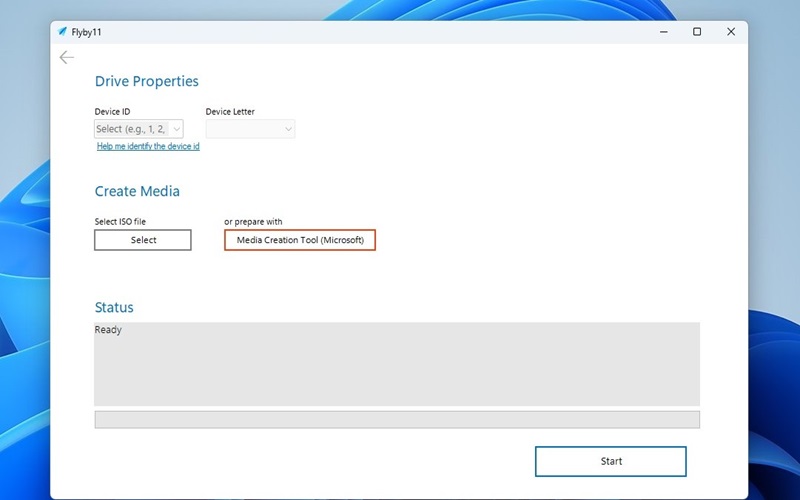800x500 pixels.
Task: Click the Start button
Action: click(611, 461)
